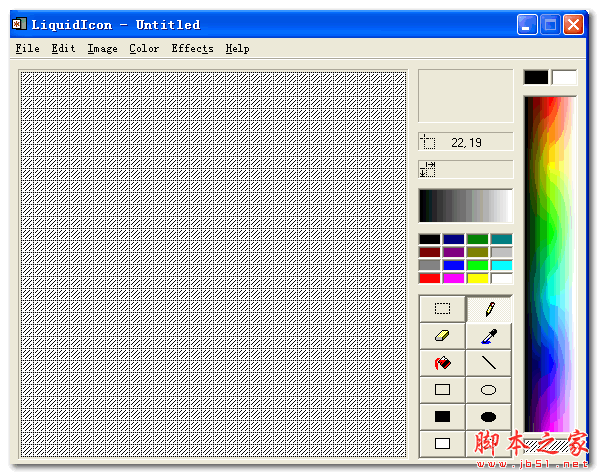This screenshot has height=475, width=600.
Task: Maximize the LiquidIcon window
Action: [x=550, y=25]
